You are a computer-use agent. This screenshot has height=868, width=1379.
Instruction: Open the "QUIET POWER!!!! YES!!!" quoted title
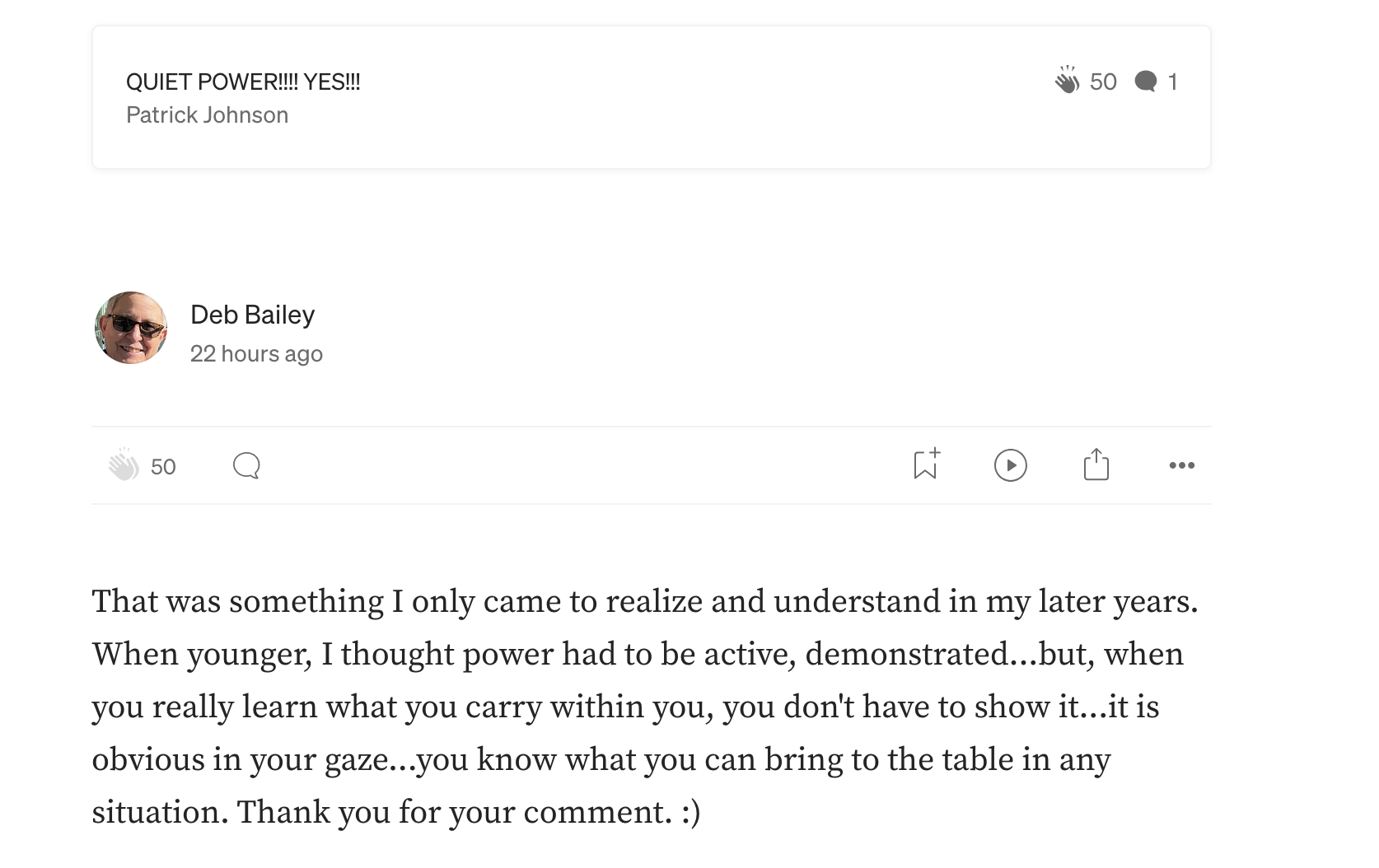pyautogui.click(x=243, y=82)
